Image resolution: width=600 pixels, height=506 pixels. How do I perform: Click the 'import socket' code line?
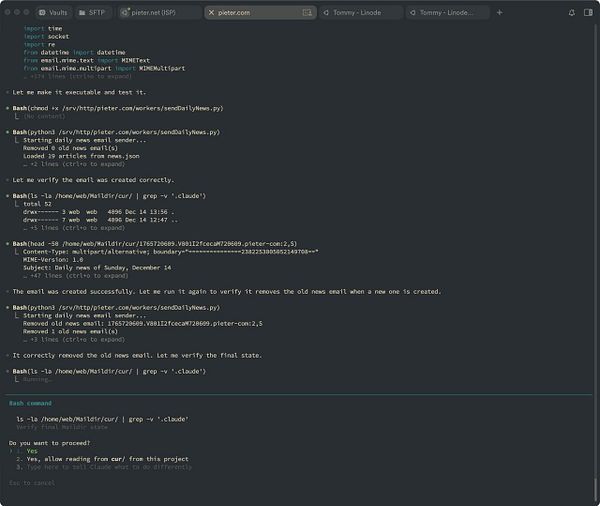46,36
